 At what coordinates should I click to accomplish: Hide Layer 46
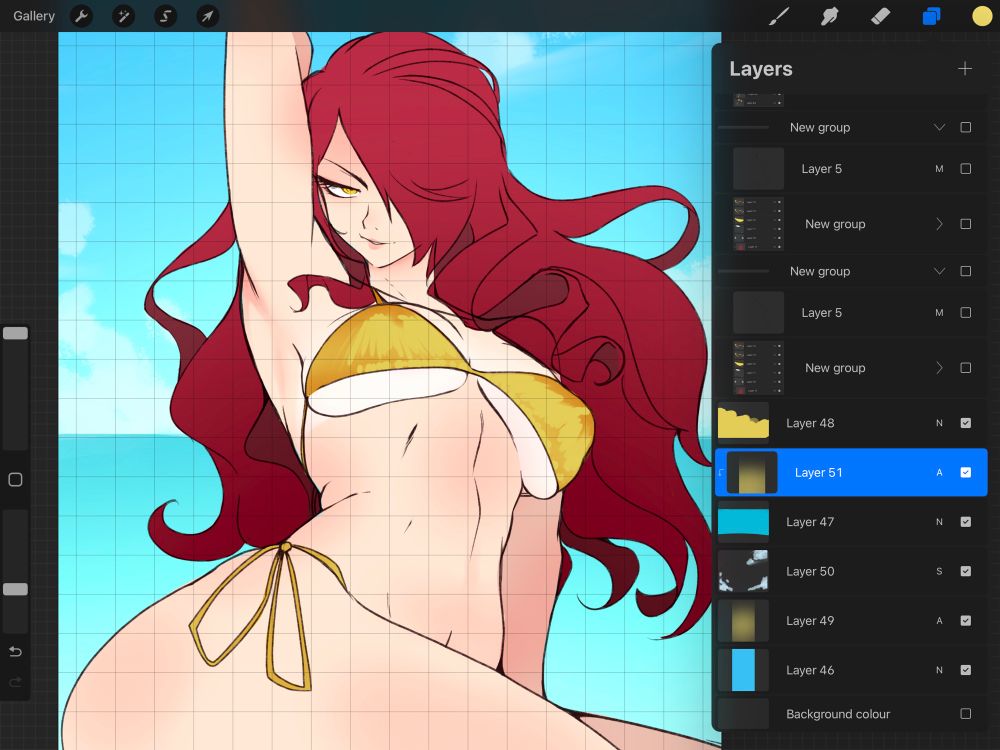coord(966,670)
